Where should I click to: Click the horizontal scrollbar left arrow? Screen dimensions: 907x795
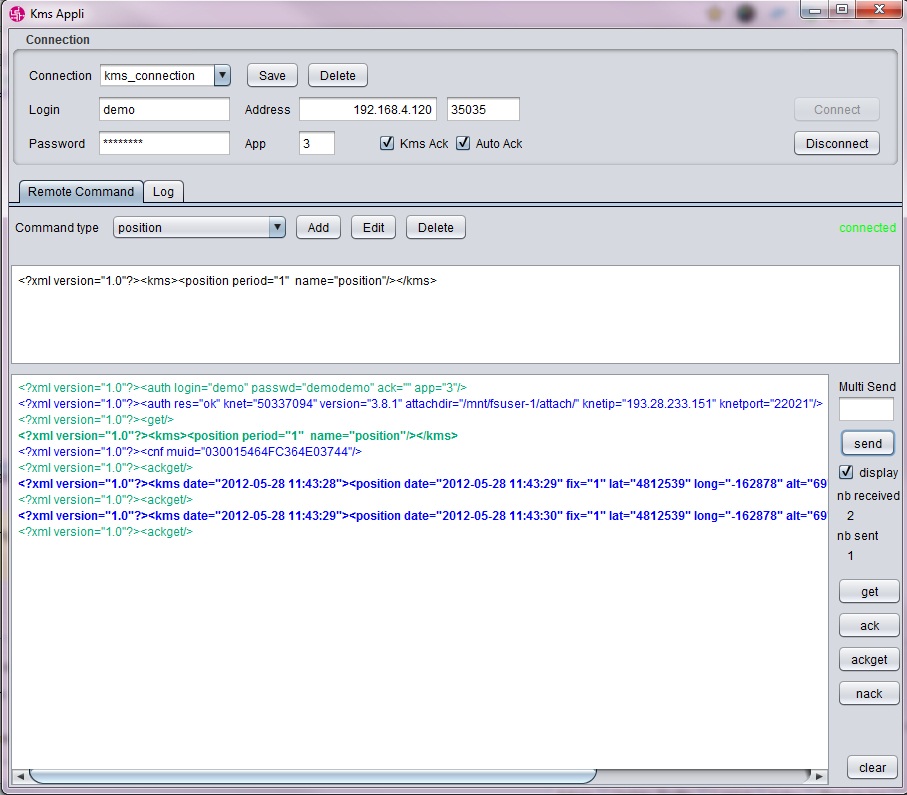click(18, 776)
